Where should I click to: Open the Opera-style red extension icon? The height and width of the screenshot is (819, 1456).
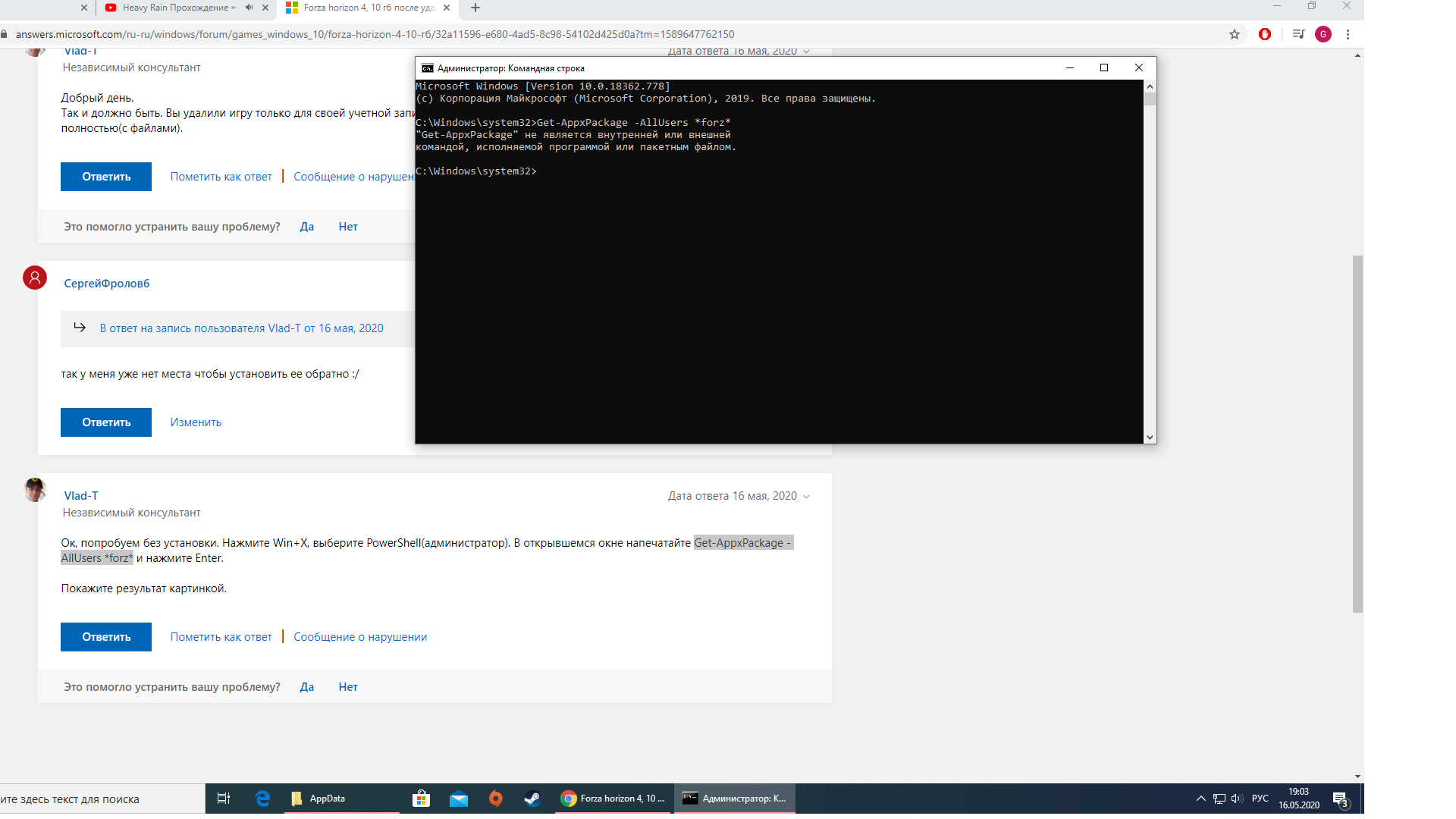pyautogui.click(x=1265, y=34)
